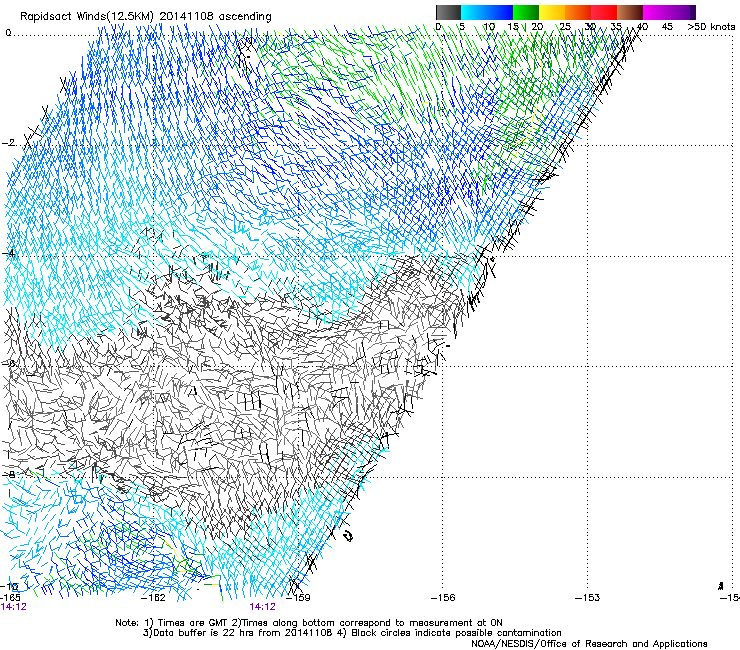Click the '-159' longitude axis label
This screenshot has height=650, width=740.
coord(299,597)
